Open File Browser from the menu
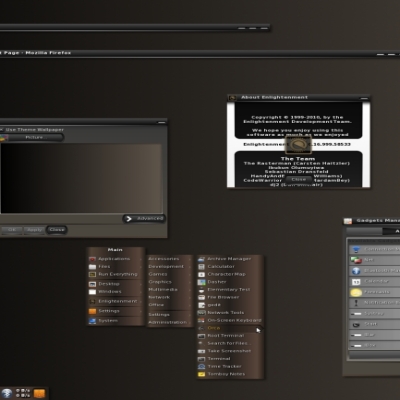 pyautogui.click(x=230, y=297)
